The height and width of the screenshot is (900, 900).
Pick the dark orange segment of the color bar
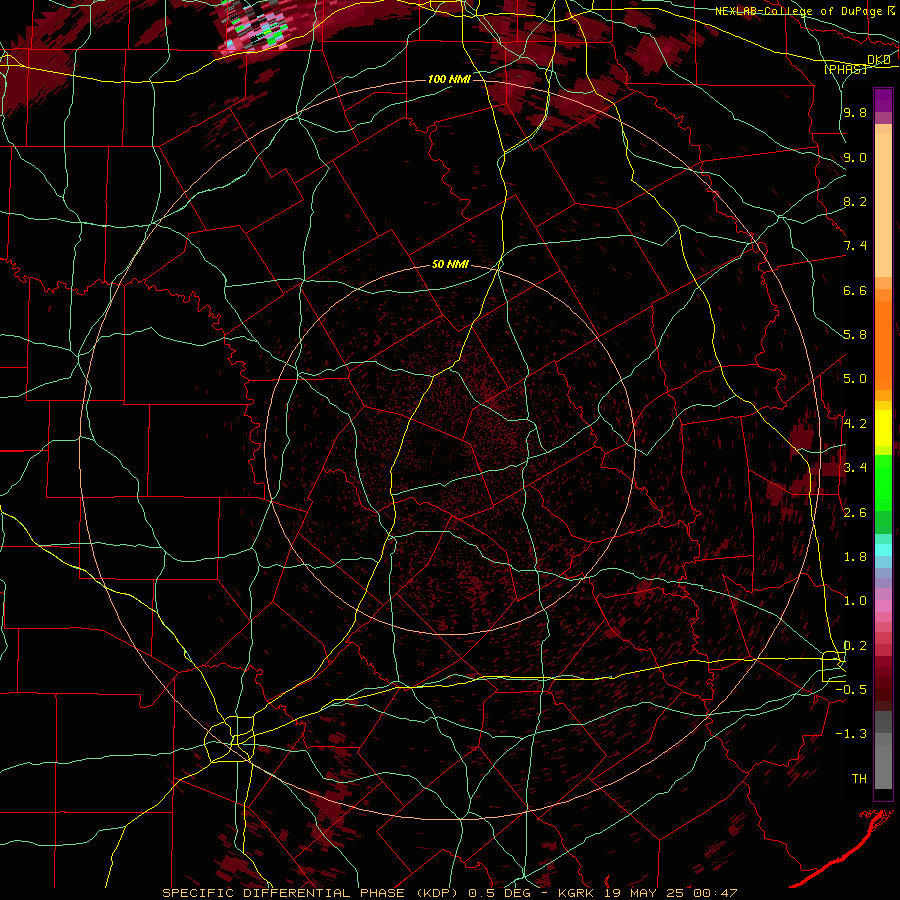(x=883, y=346)
